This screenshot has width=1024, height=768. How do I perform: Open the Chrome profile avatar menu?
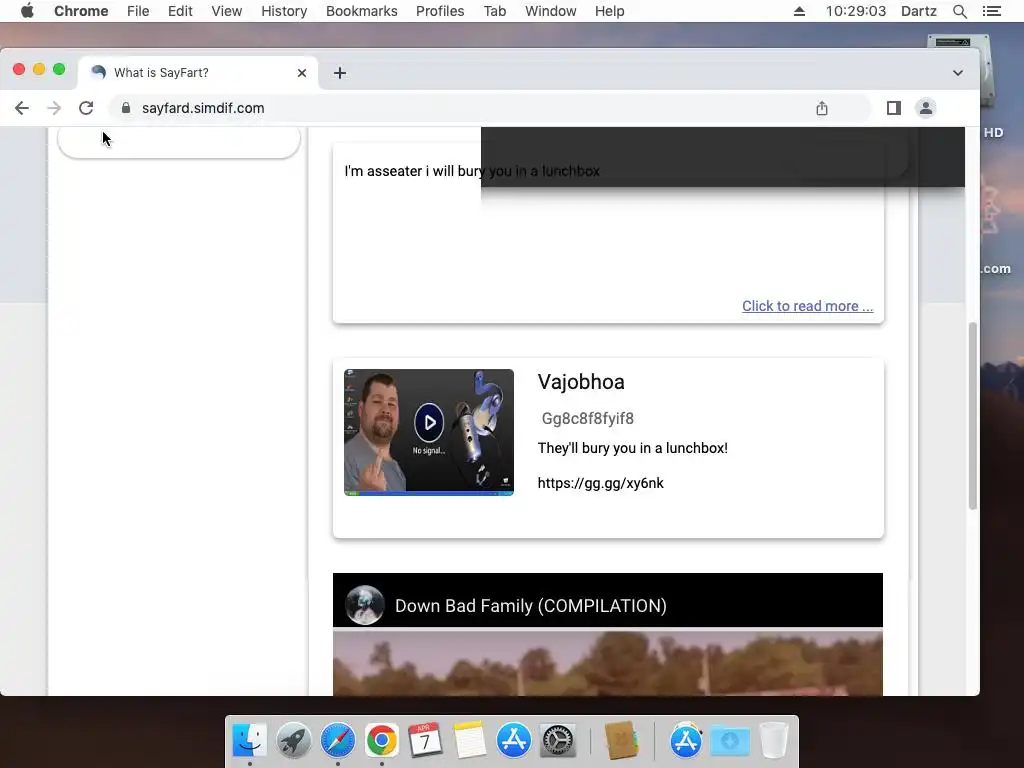click(925, 108)
